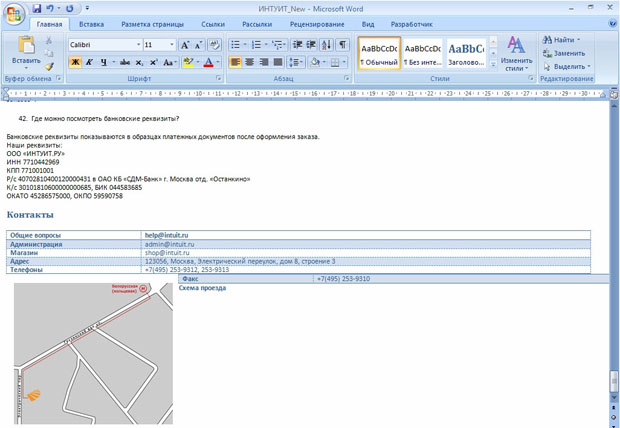The height and width of the screenshot is (428, 620).
Task: Toggle Underline (Ч) formatting
Action: [104, 62]
